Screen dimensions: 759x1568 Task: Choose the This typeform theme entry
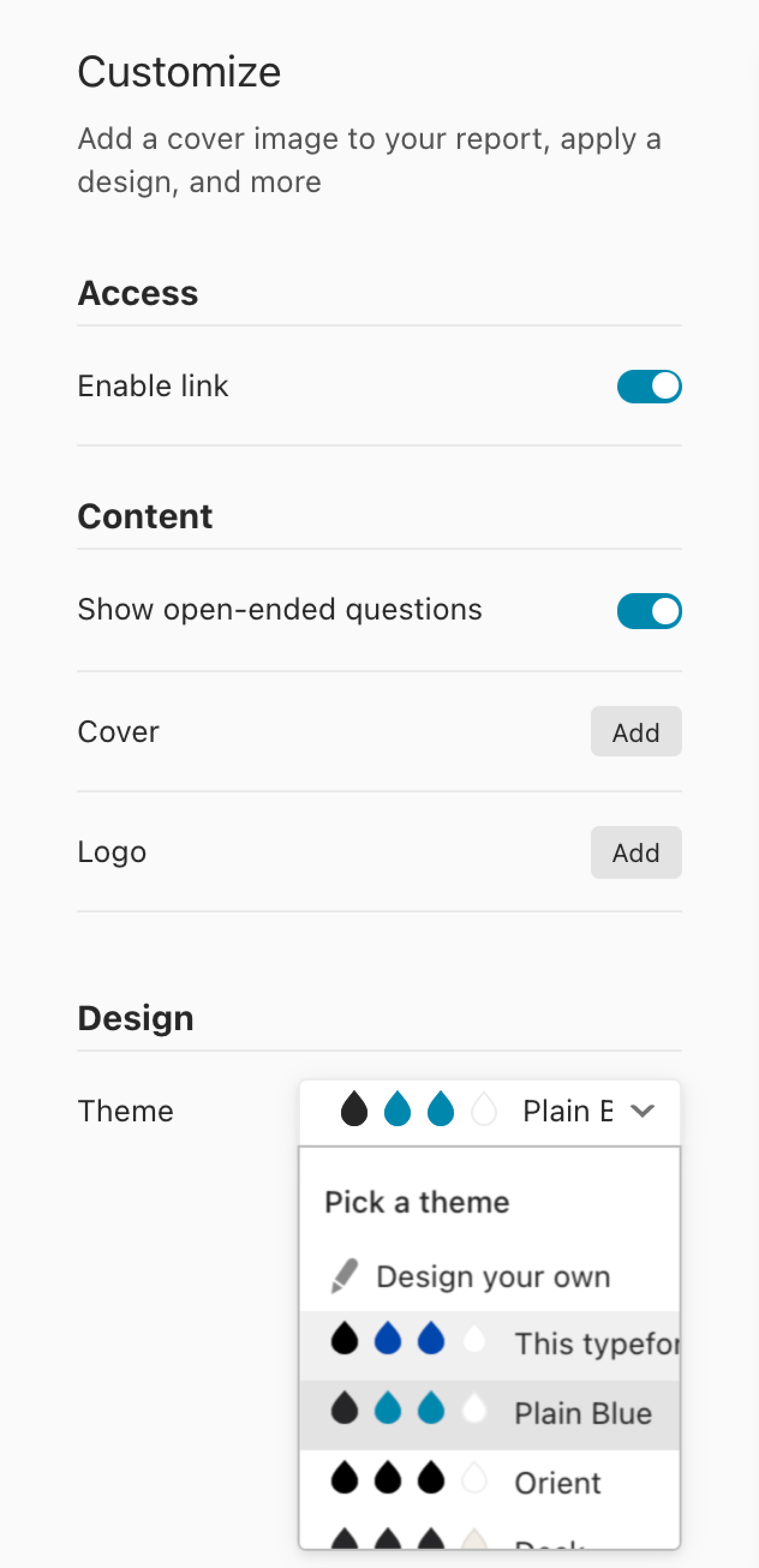(x=596, y=1344)
